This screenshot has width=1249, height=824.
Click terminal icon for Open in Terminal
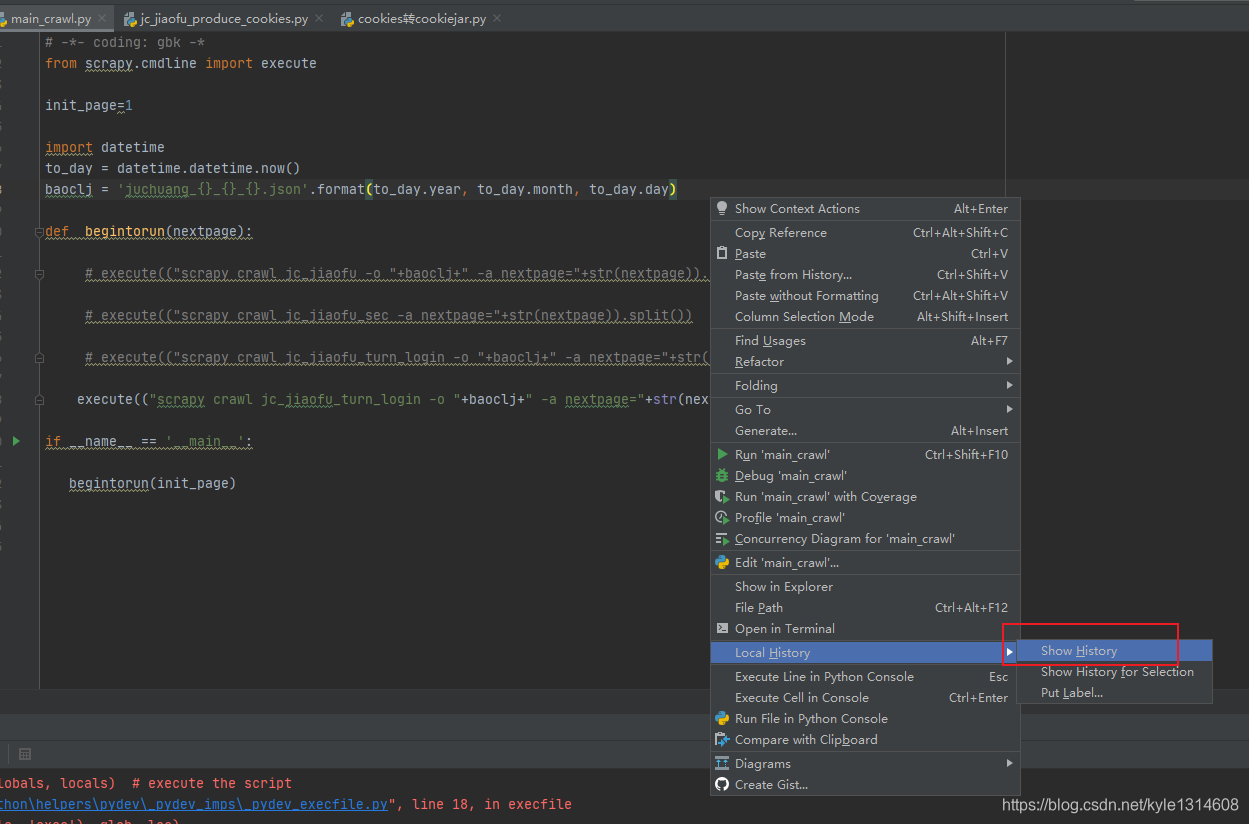point(722,629)
